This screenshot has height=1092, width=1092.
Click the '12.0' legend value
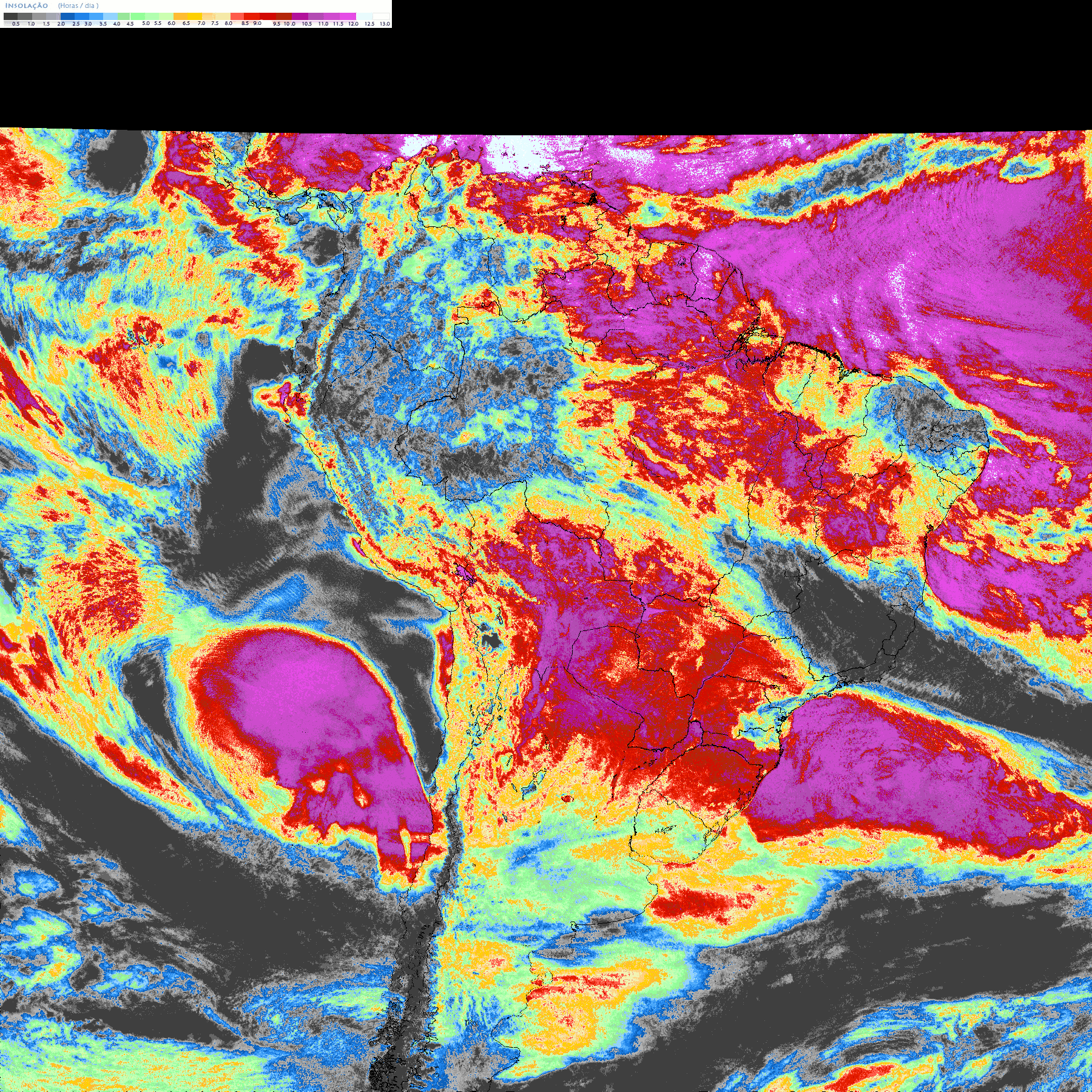(353, 24)
